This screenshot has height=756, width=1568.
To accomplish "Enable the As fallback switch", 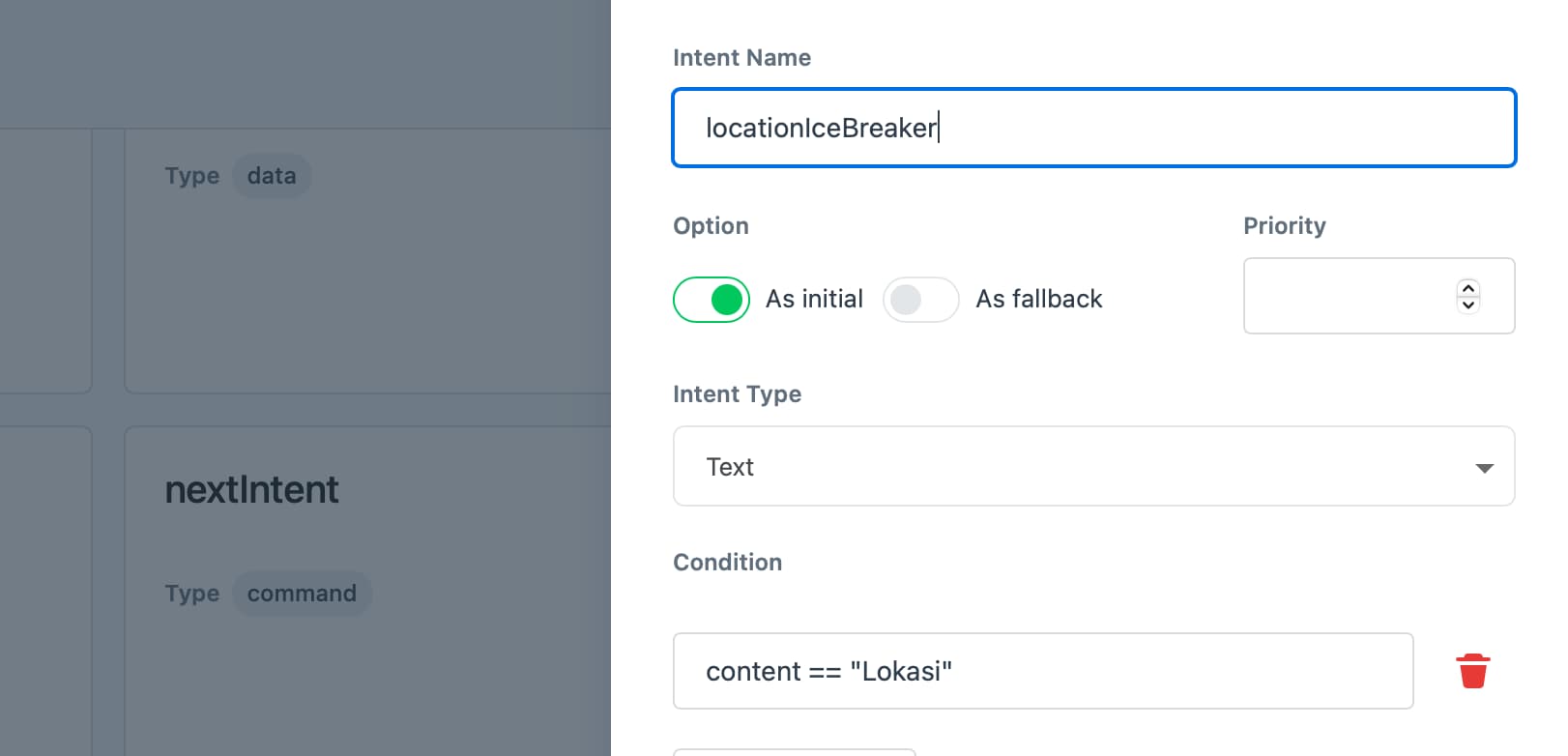I will point(920,300).
